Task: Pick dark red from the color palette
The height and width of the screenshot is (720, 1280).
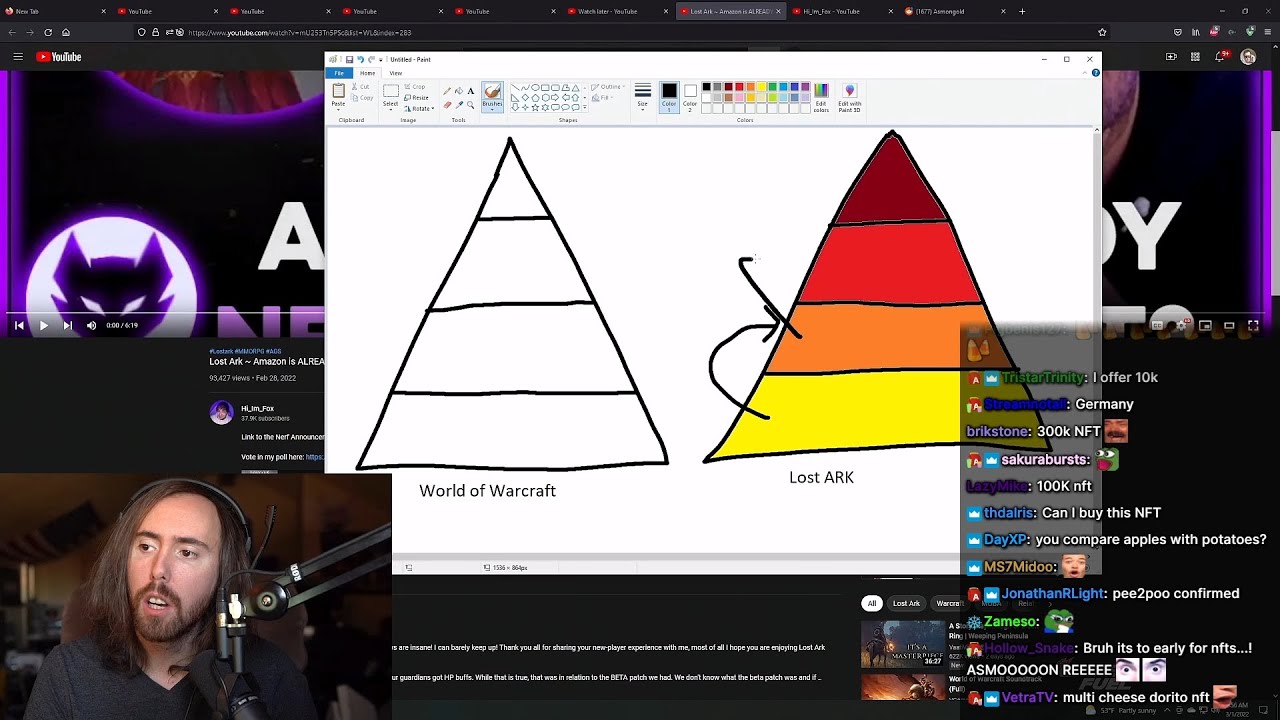Action: [728, 87]
